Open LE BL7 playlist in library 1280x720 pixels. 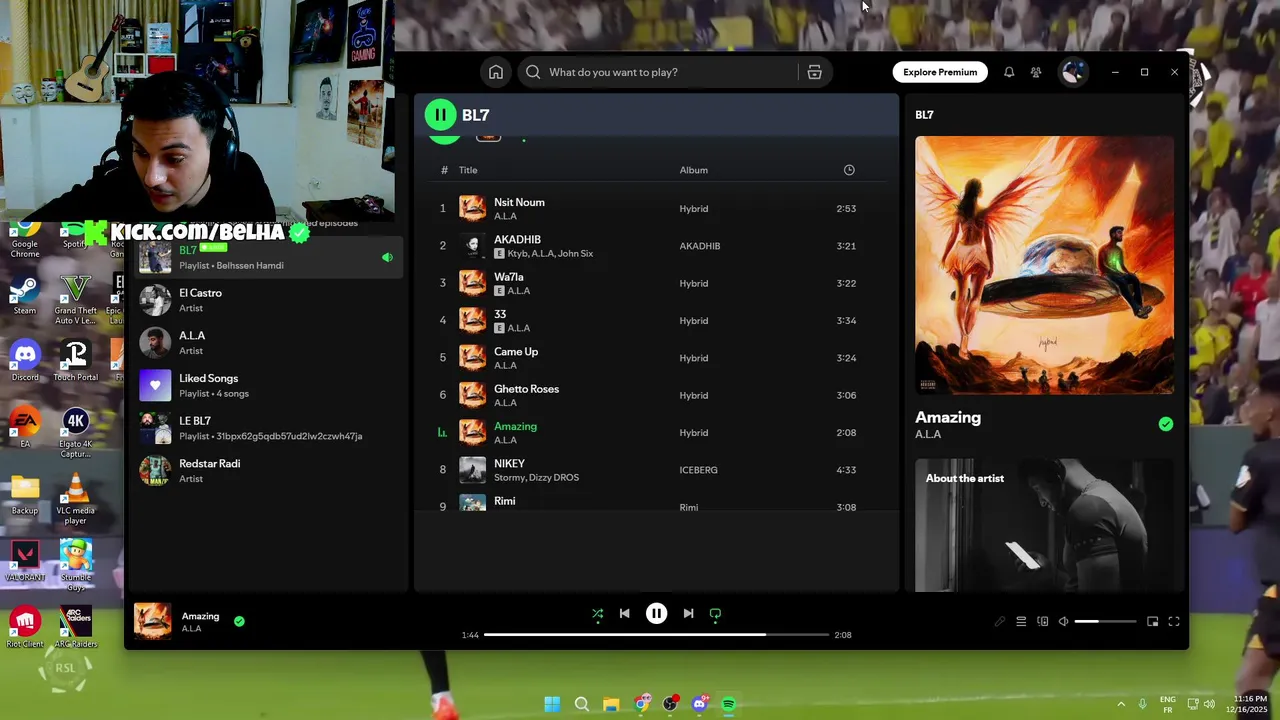tap(268, 428)
